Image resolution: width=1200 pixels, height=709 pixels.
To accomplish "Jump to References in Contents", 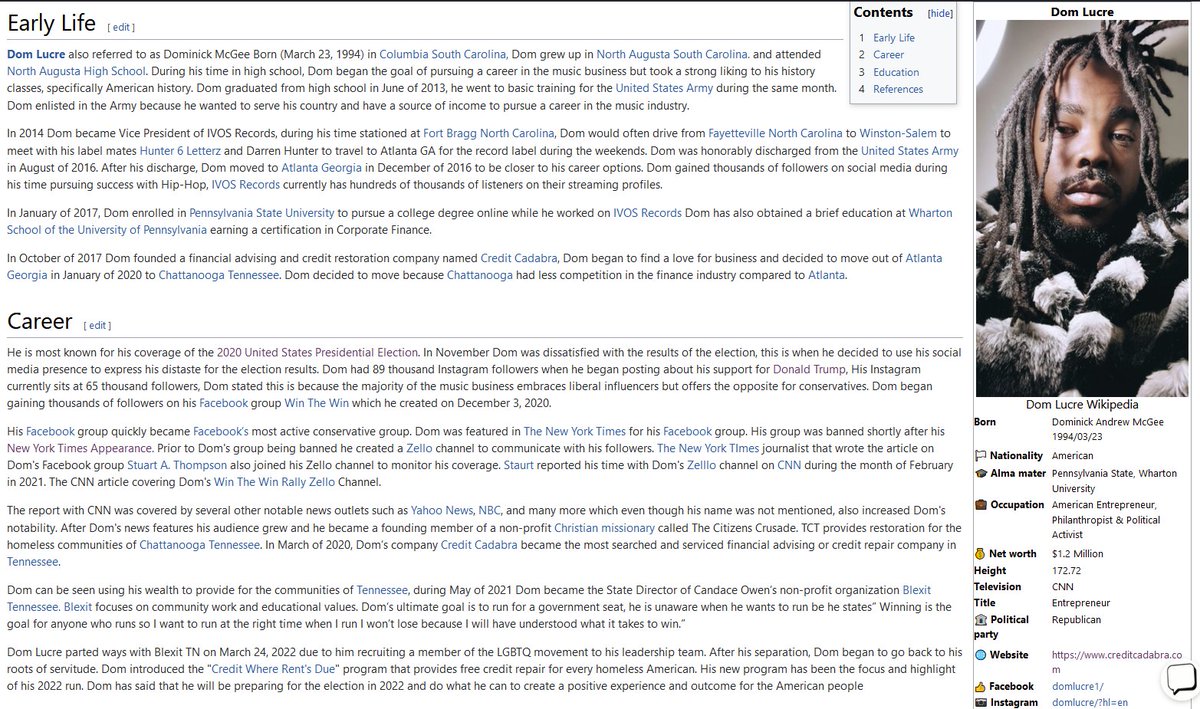I will [x=898, y=89].
